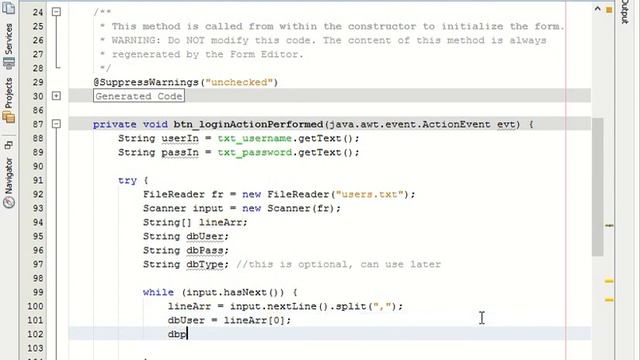This screenshot has height=360, width=640.
Task: Open the Projects side panel tab
Action: (9, 93)
